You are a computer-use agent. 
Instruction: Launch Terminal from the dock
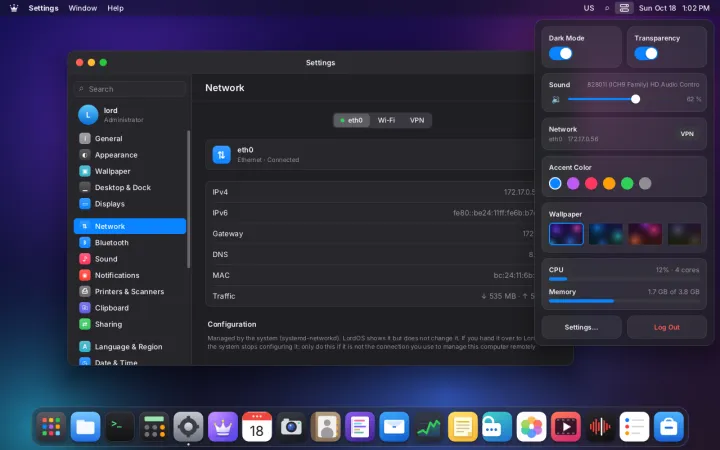(x=119, y=427)
